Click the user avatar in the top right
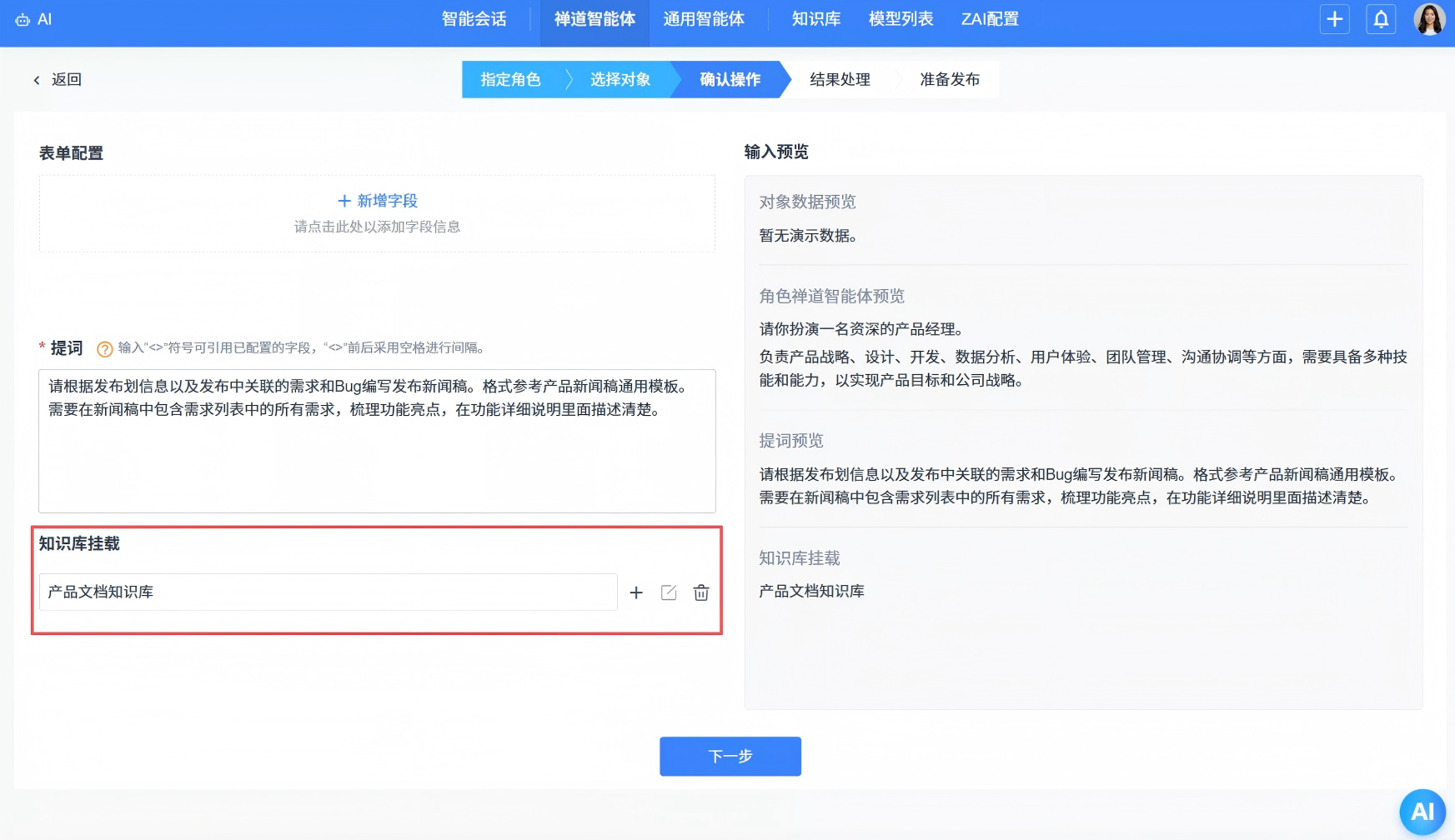Screen dimensions: 1455x840 point(1429,19)
